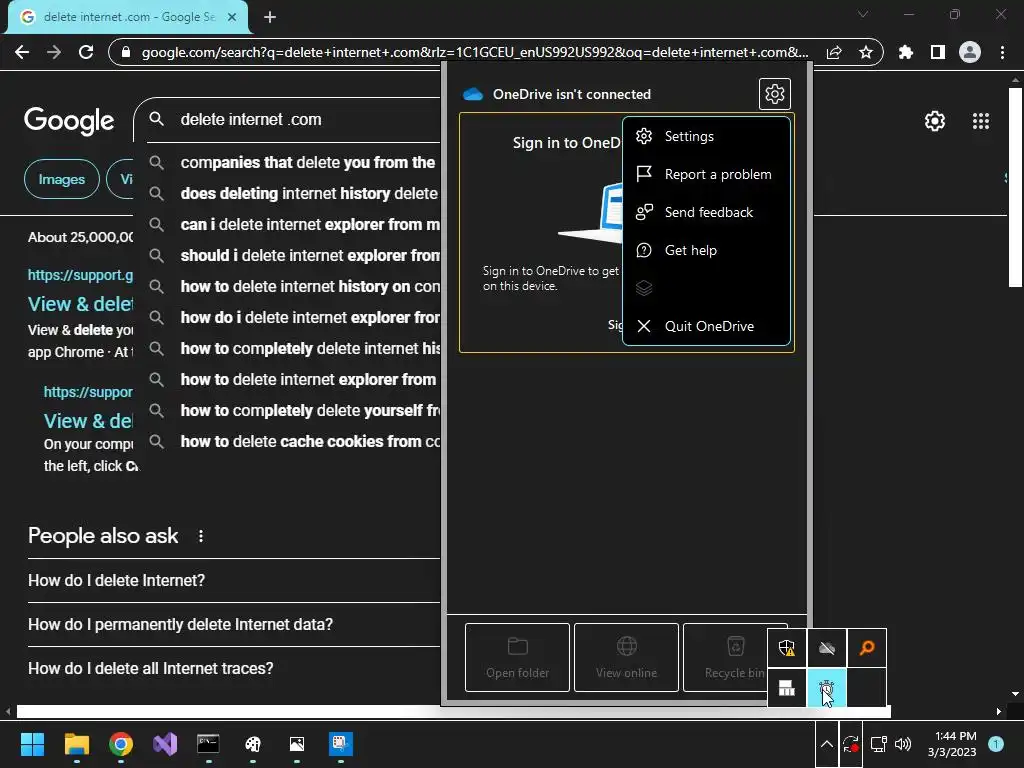Open the terminal window from taskbar
This screenshot has height=768, width=1024.
(x=208, y=744)
